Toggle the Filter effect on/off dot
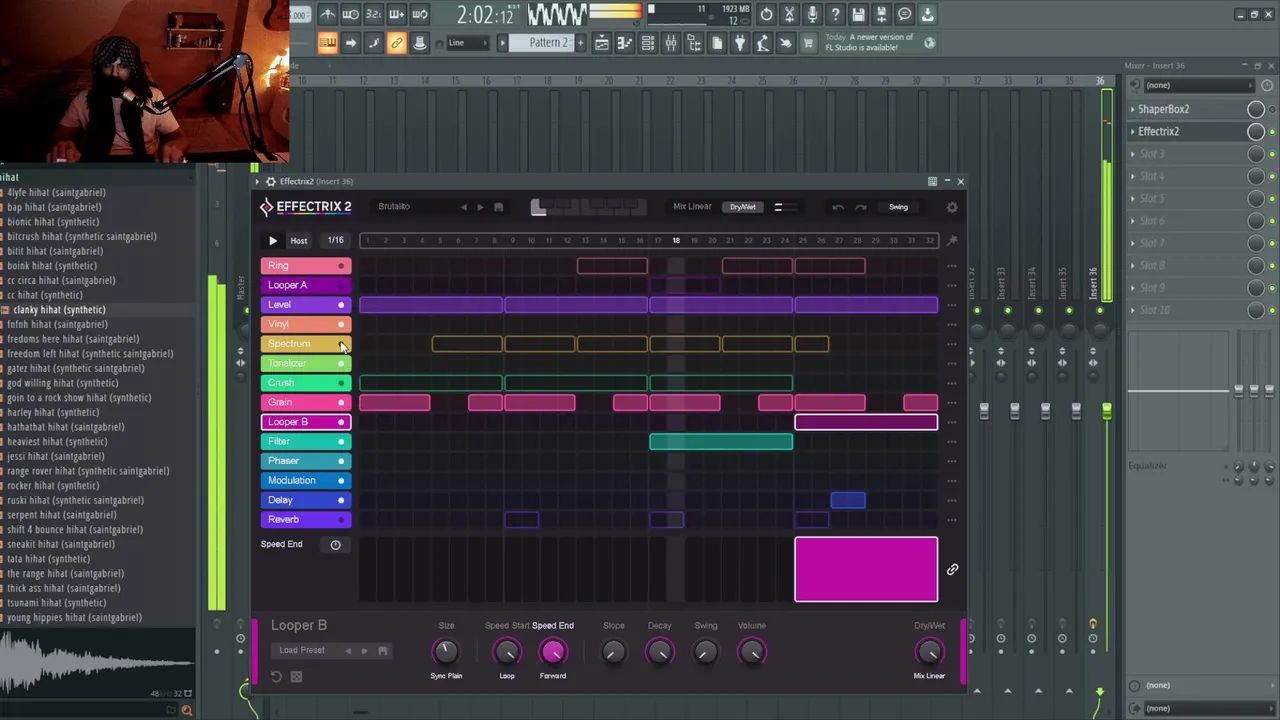Viewport: 1280px width, 720px height. coord(341,441)
